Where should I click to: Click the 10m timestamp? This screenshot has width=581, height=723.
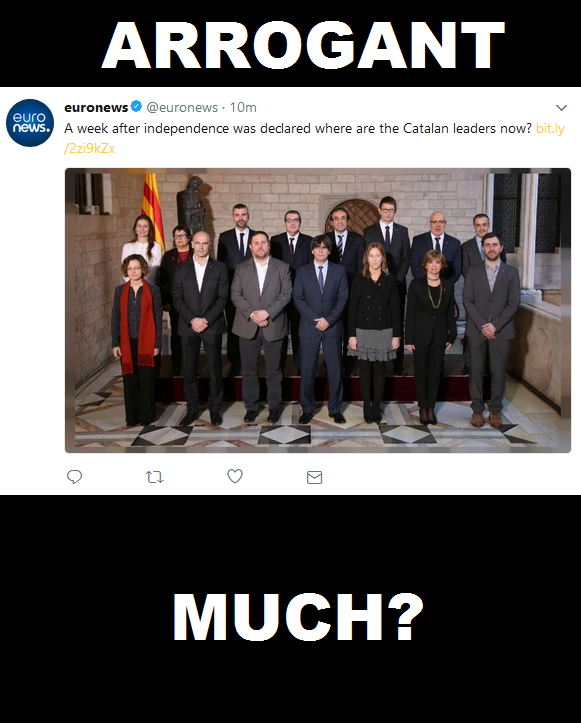coord(243,107)
